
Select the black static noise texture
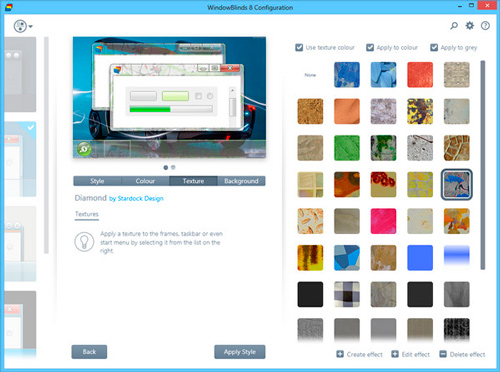pyautogui.click(x=457, y=330)
